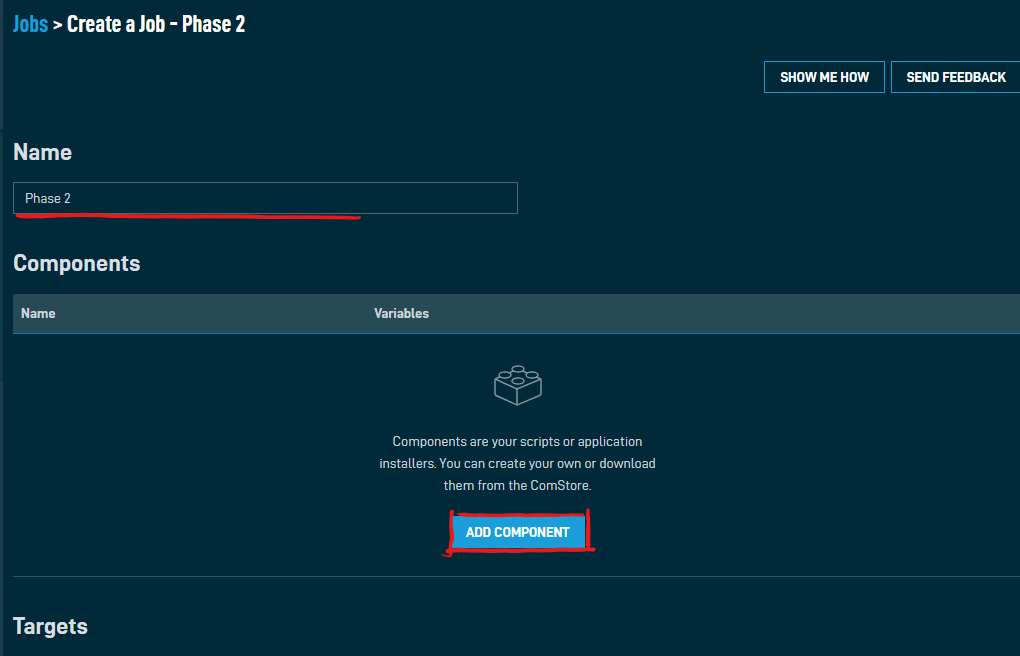Click the Variables column header
The height and width of the screenshot is (656, 1020).
[x=401, y=314]
